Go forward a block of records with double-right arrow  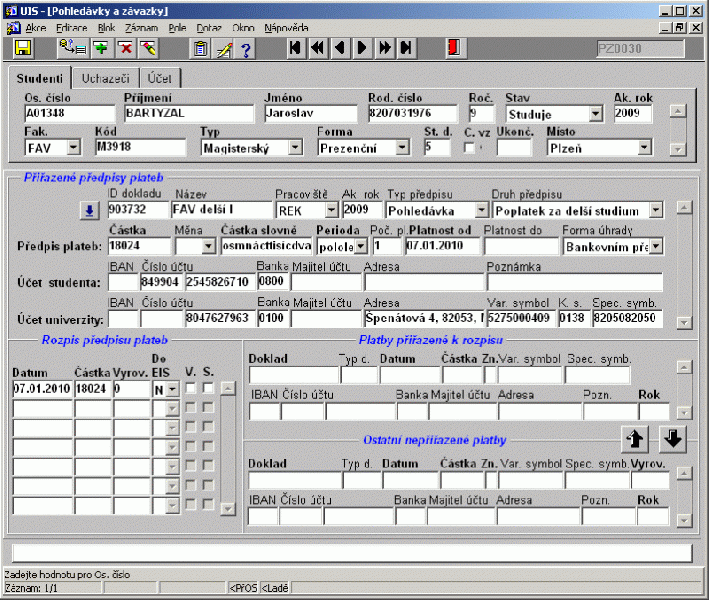point(385,48)
